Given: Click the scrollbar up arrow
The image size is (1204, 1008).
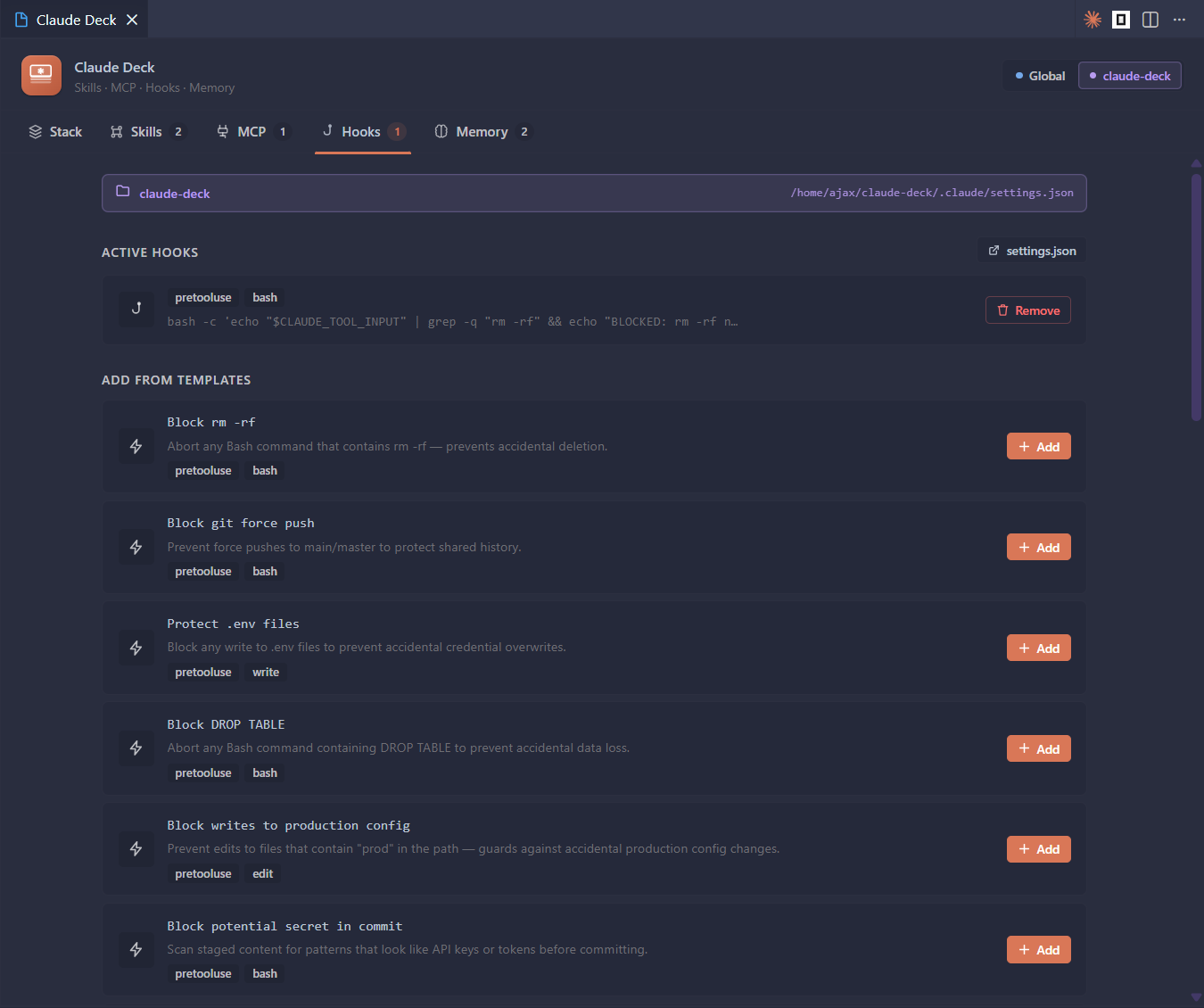Looking at the screenshot, I should click(x=1196, y=163).
